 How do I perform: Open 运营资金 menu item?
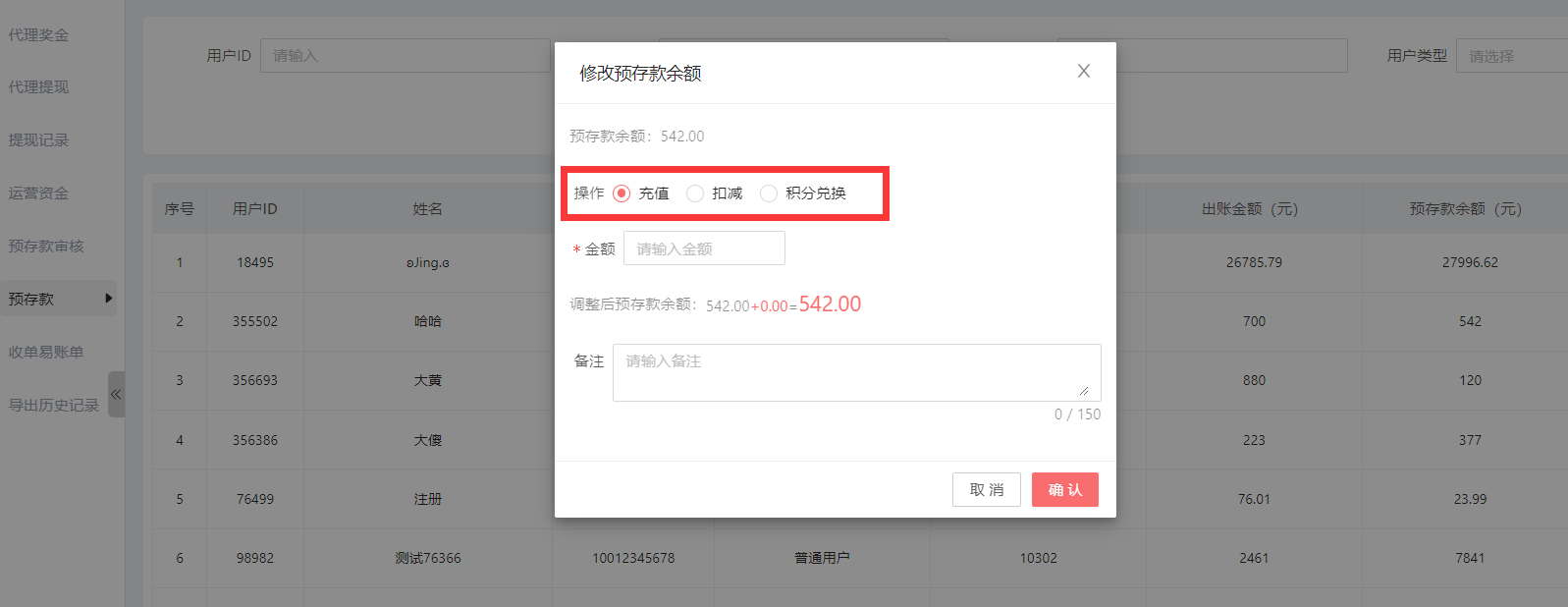39,193
